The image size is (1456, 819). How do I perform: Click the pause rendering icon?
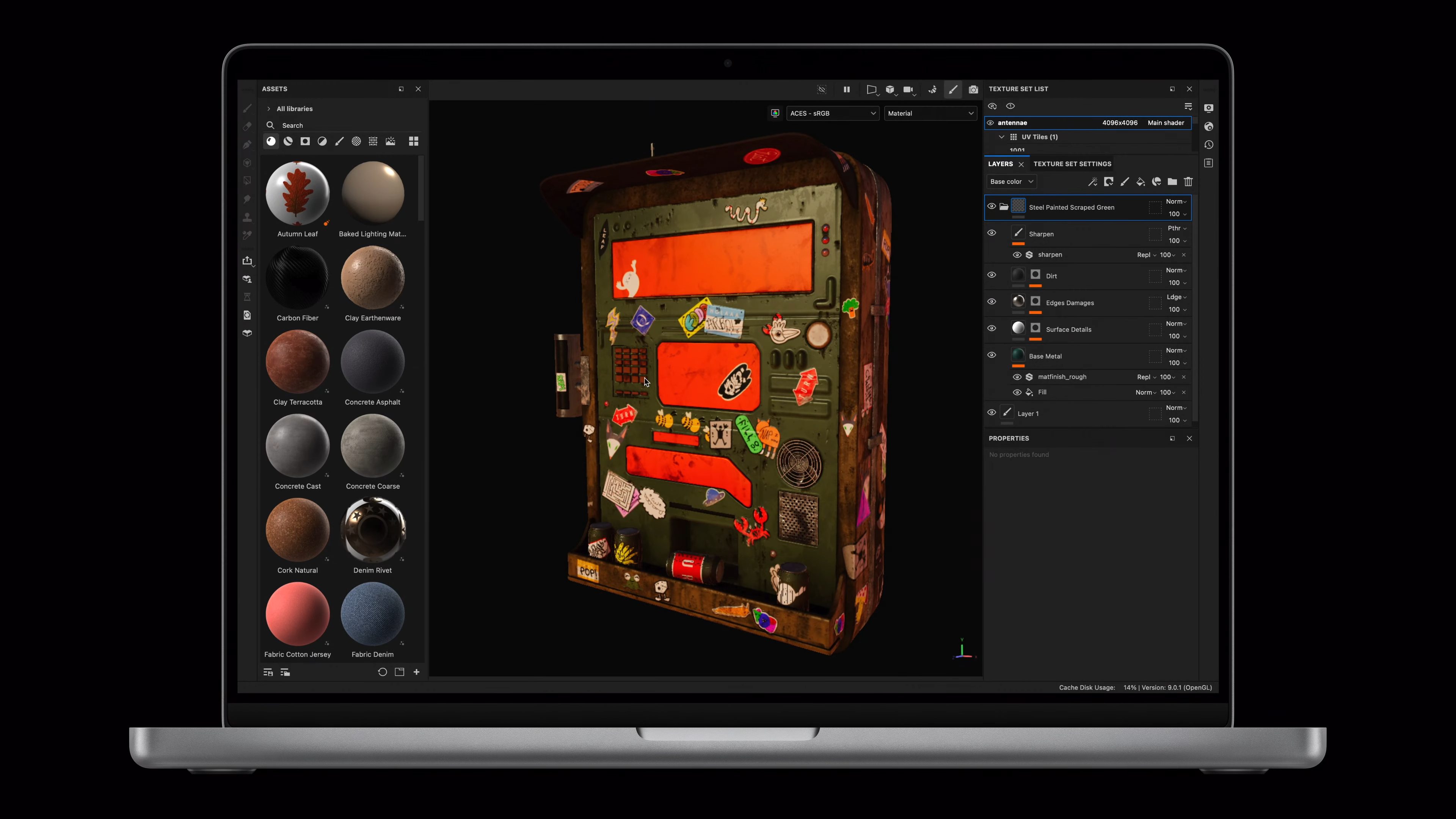846,89
